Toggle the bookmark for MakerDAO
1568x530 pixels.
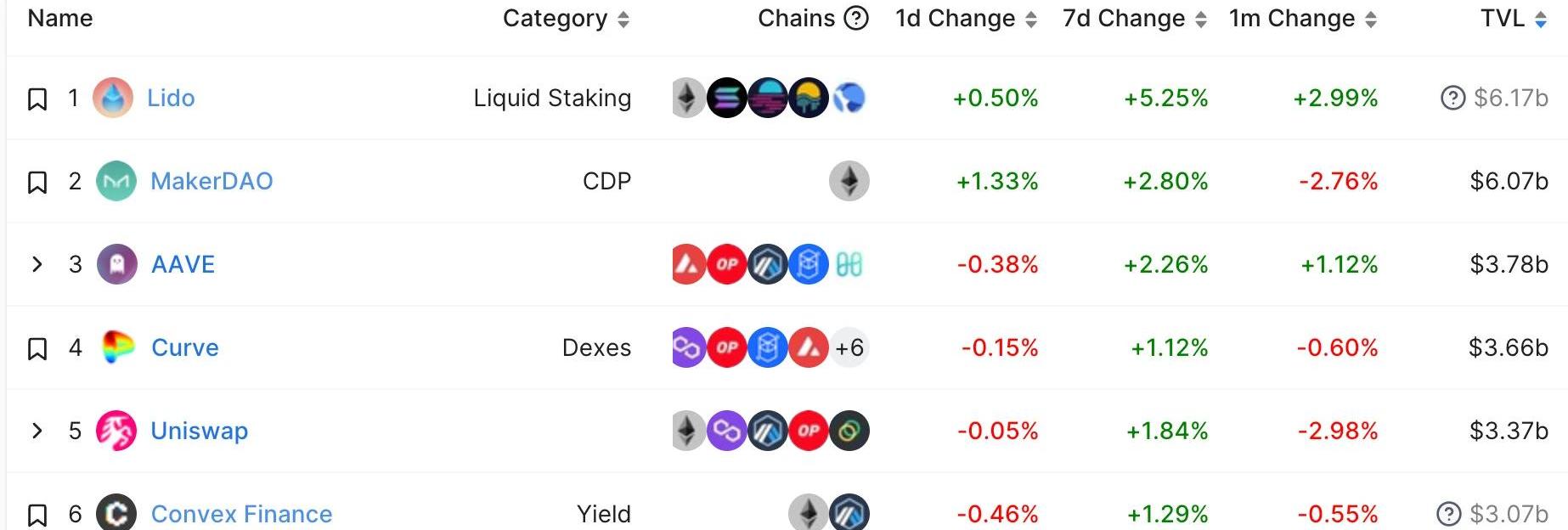point(37,182)
